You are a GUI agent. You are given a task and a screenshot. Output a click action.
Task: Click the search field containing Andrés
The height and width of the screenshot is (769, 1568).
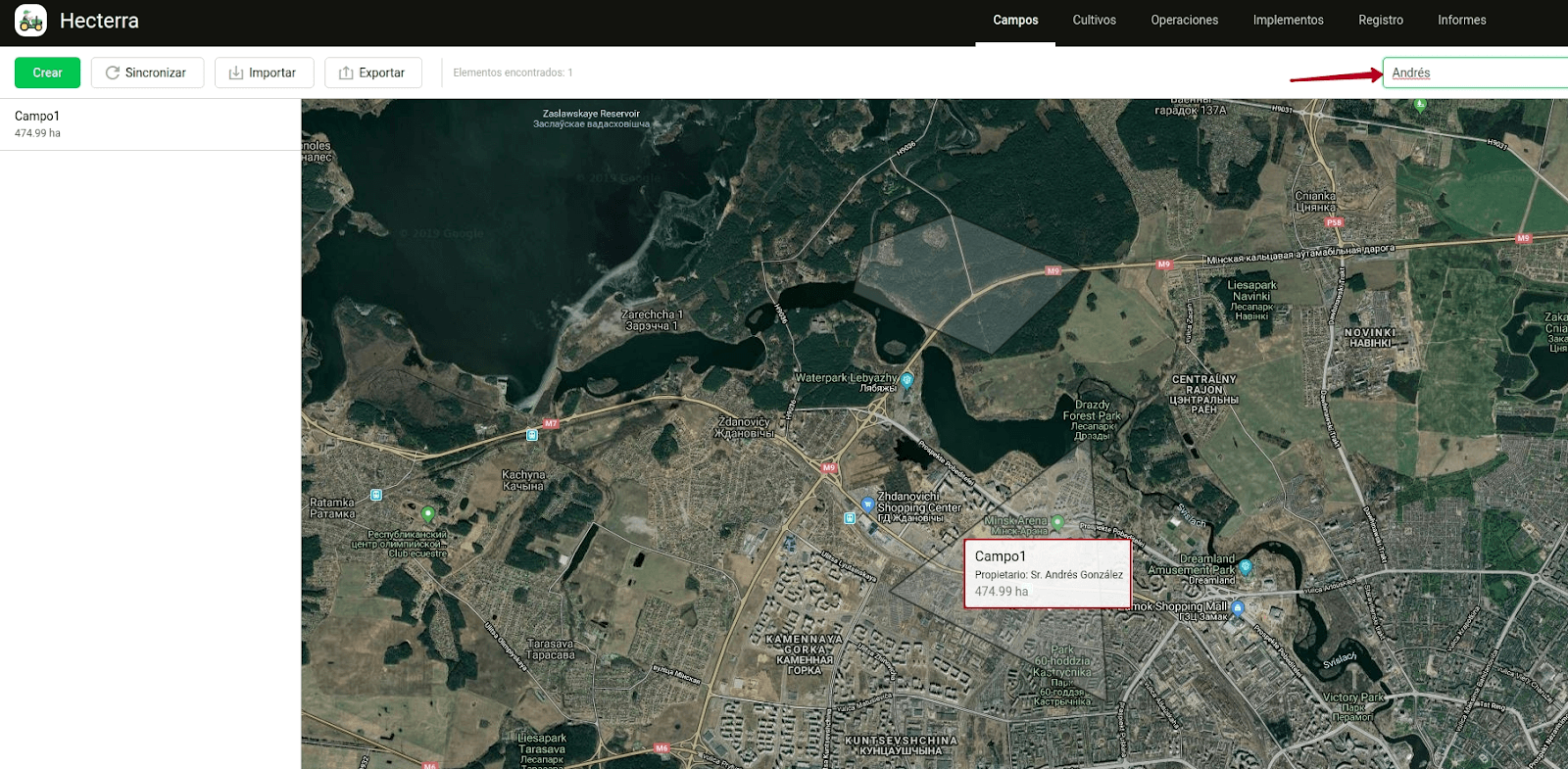click(x=1475, y=72)
